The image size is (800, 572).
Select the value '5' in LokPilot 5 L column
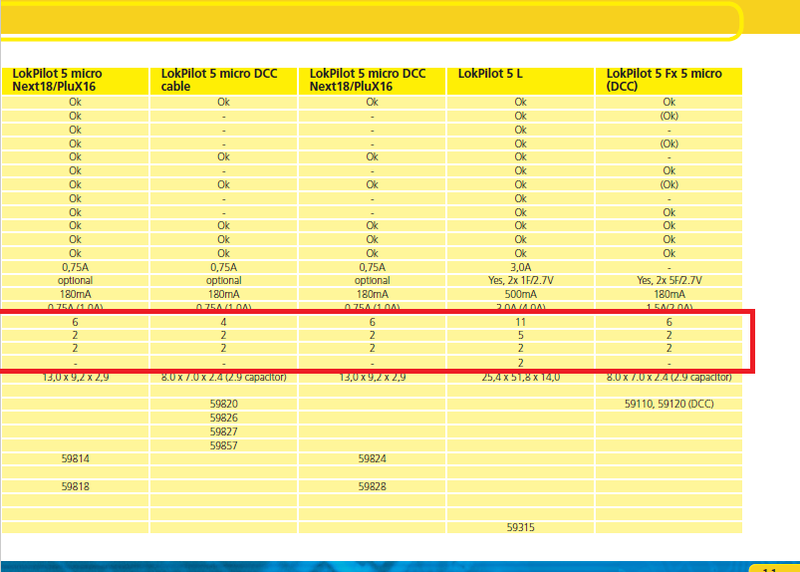coord(520,336)
